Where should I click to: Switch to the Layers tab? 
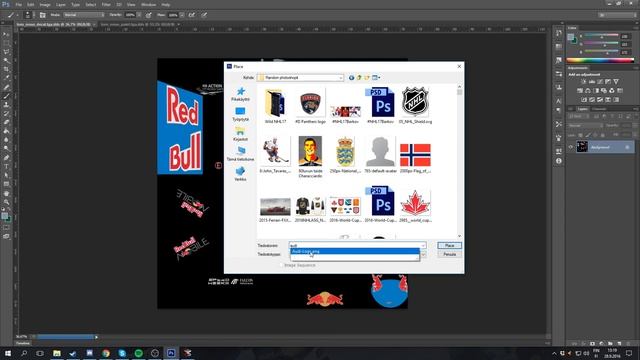[x=582, y=109]
